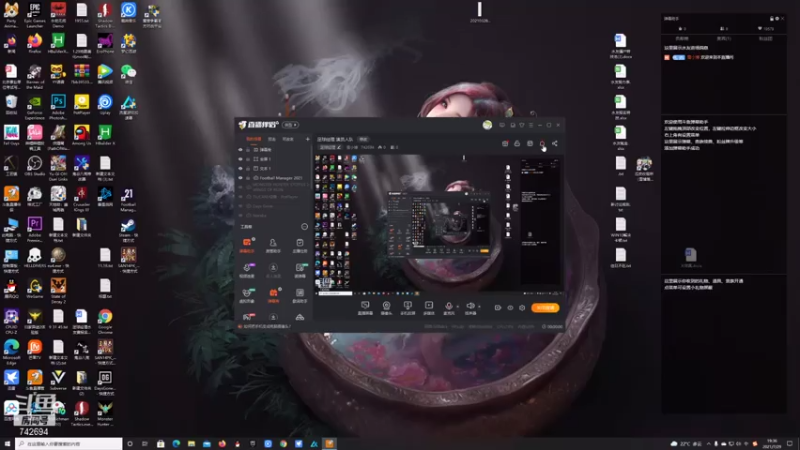Show the PotPlayer source via its eye icon

click(240, 196)
